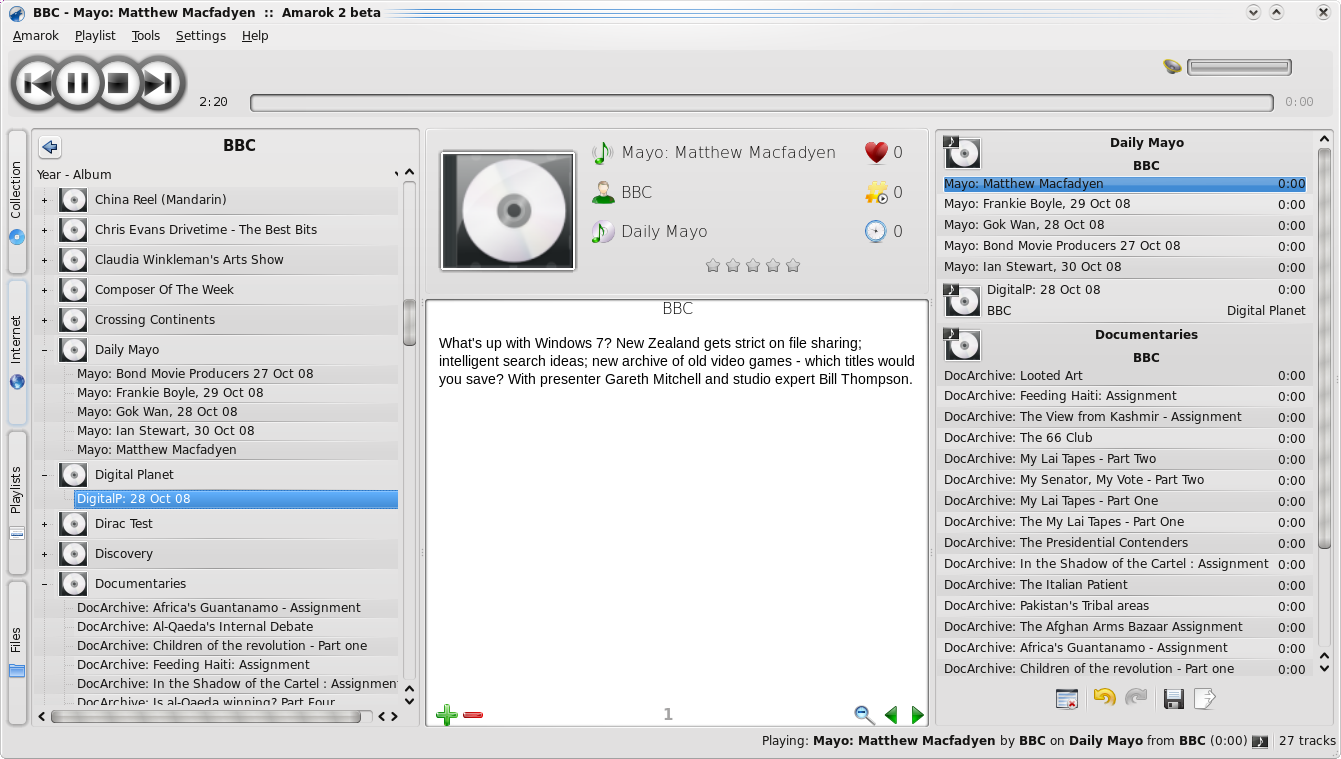The image size is (1341, 759).
Task: Go to next context page arrow
Action: (917, 715)
